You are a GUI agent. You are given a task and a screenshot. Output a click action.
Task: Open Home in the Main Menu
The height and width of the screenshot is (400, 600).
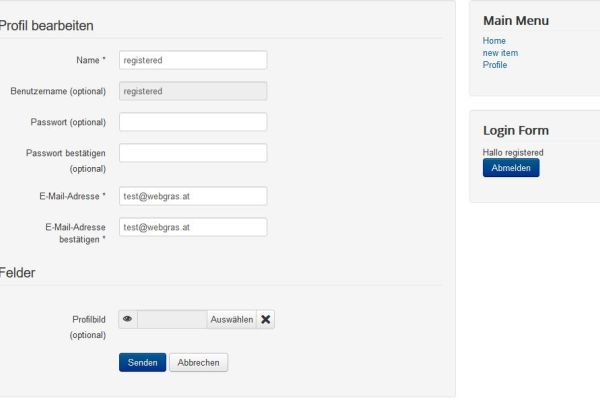(494, 41)
